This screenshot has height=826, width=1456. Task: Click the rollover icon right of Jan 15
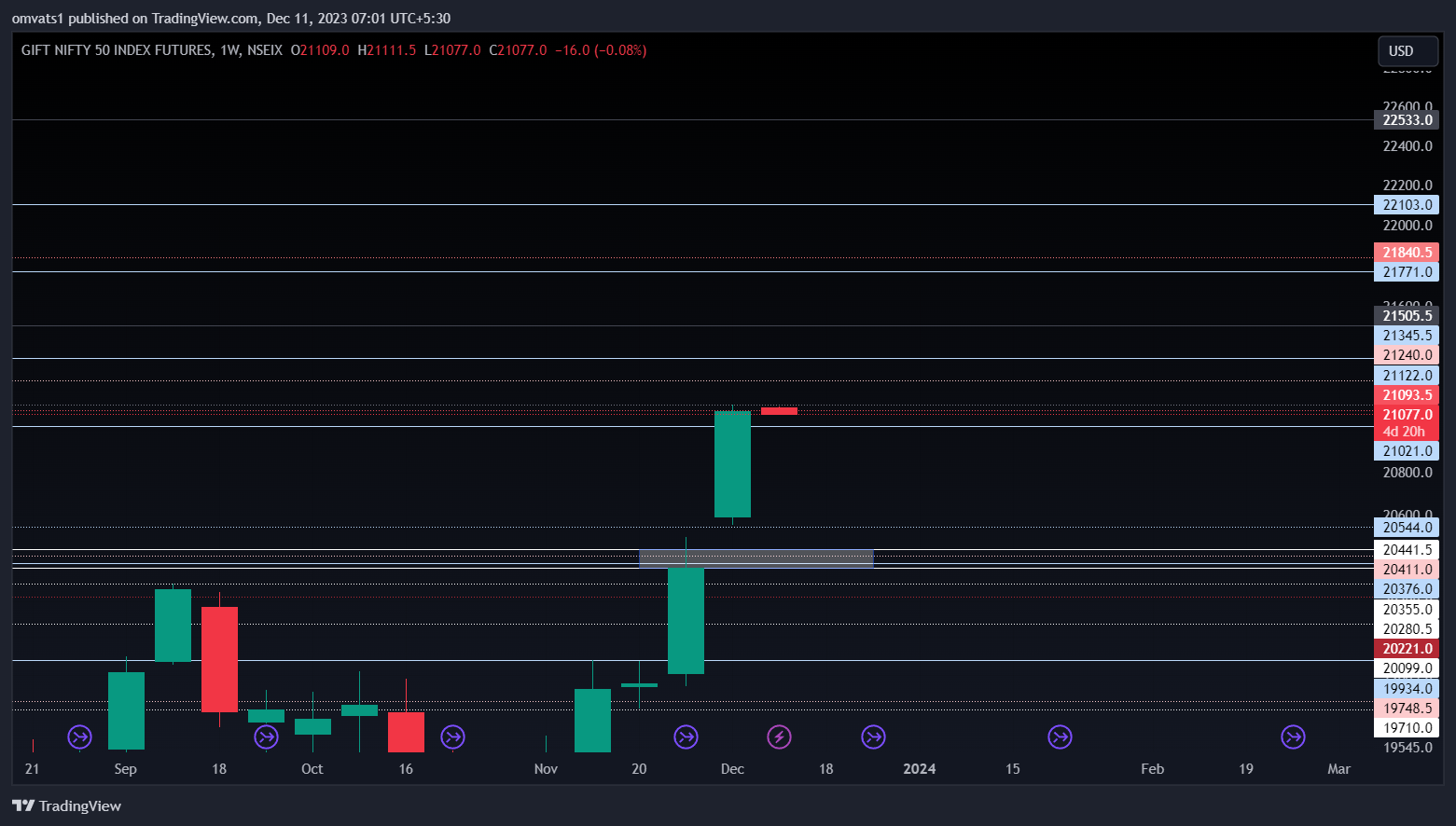pyautogui.click(x=1060, y=737)
